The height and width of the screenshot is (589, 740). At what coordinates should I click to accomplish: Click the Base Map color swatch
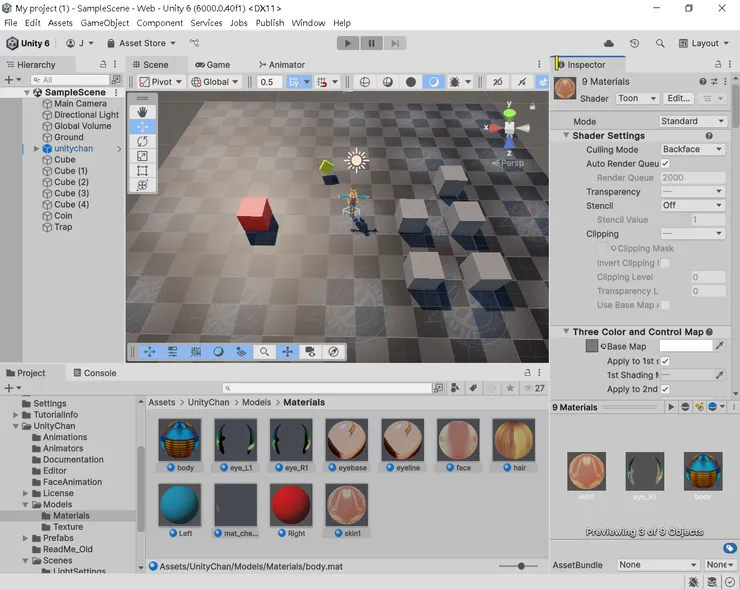tap(685, 346)
